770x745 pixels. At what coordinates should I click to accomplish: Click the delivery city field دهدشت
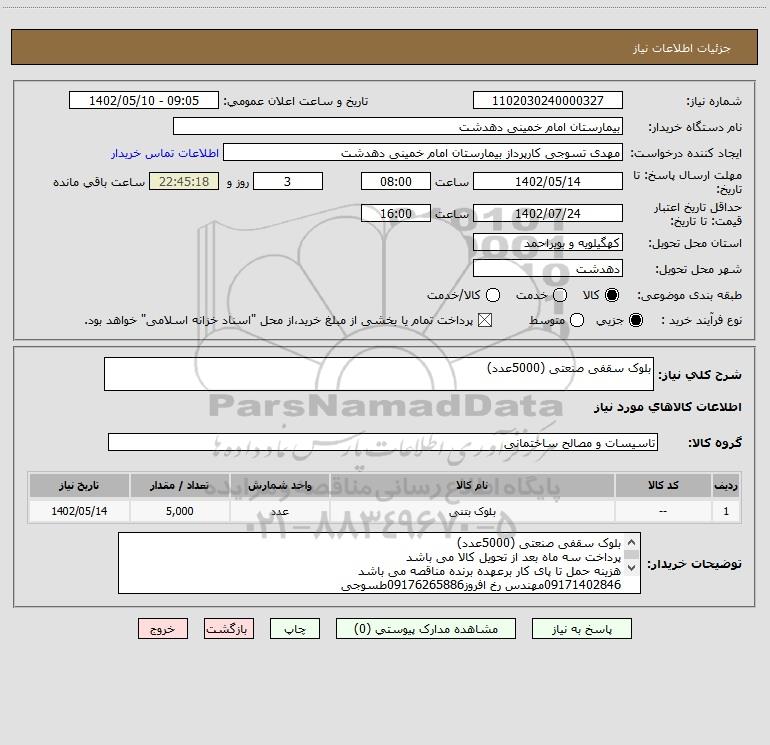pos(548,268)
